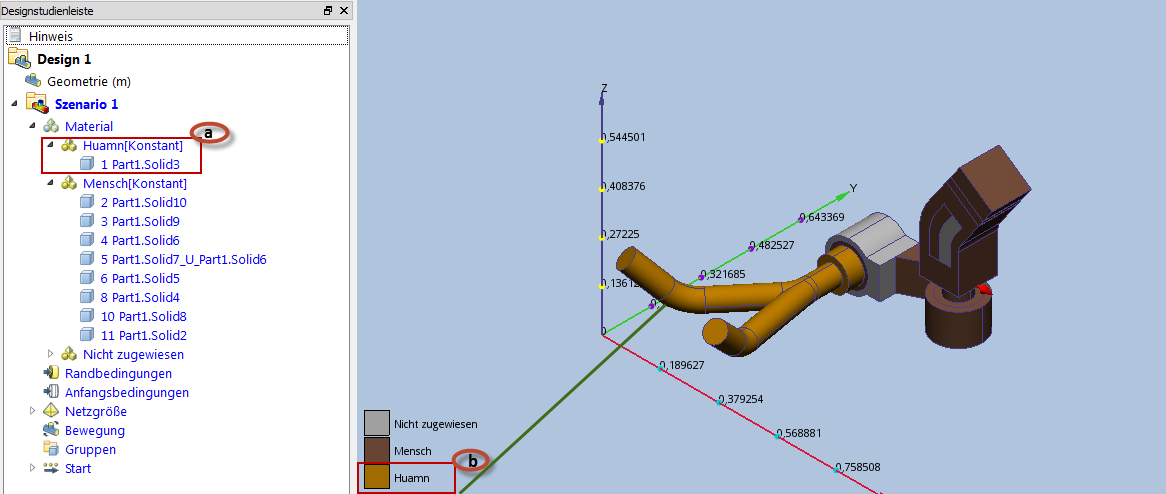The width and height of the screenshot is (1166, 494).
Task: Select part 1 Part1.Solid3
Action: coord(141,164)
